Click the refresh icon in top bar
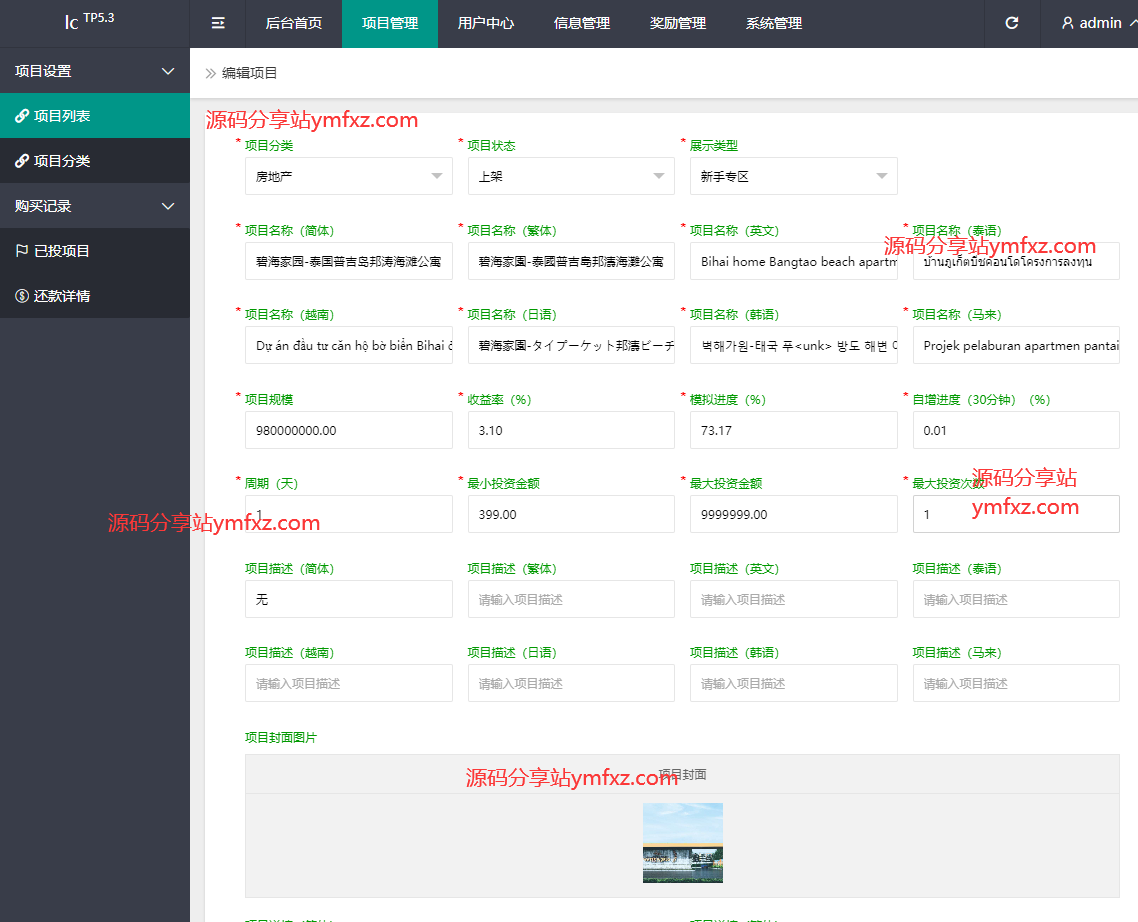Image resolution: width=1138 pixels, height=922 pixels. pos(1012,23)
